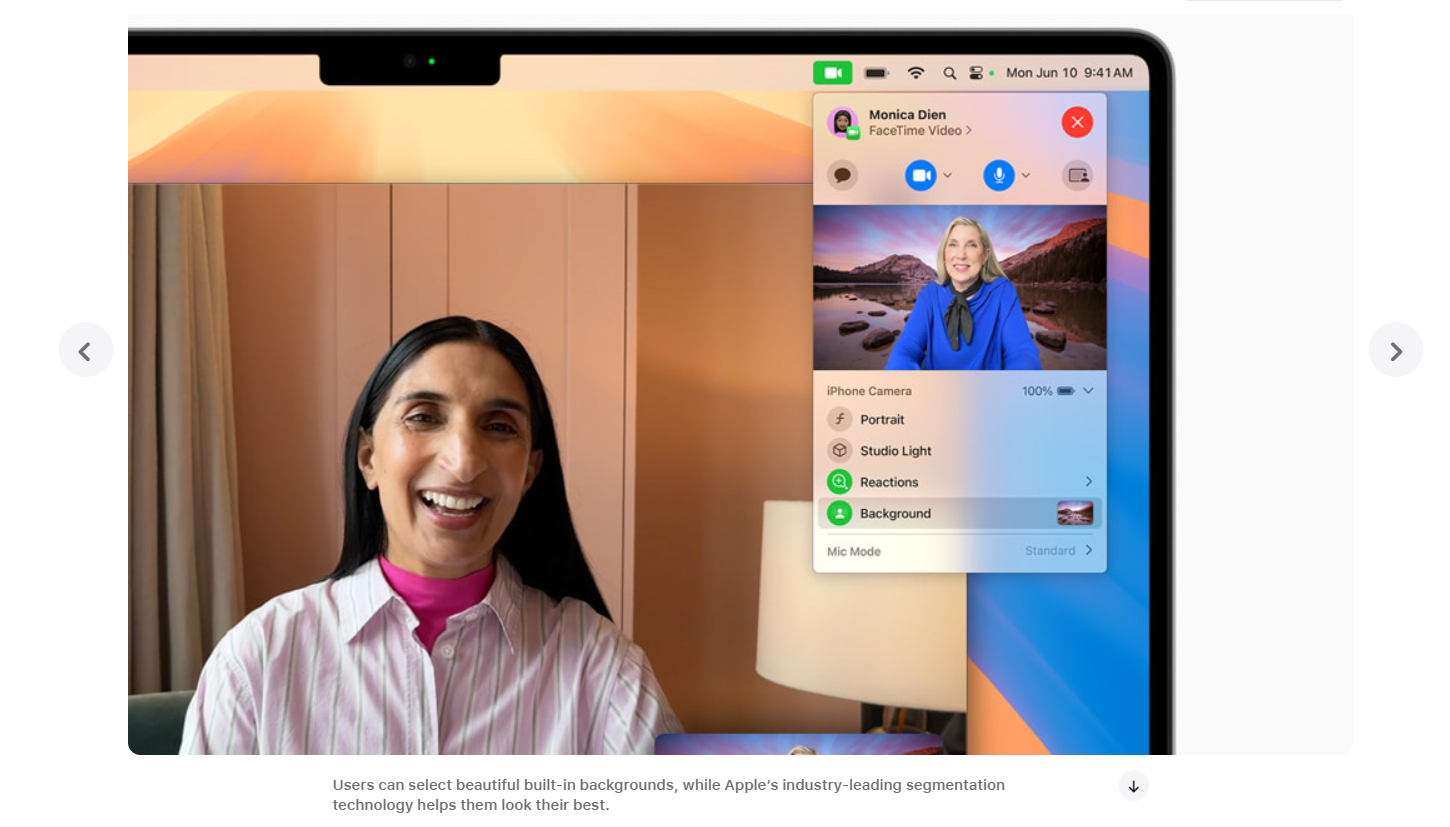
Task: Select the Reactions label
Action: click(x=889, y=482)
